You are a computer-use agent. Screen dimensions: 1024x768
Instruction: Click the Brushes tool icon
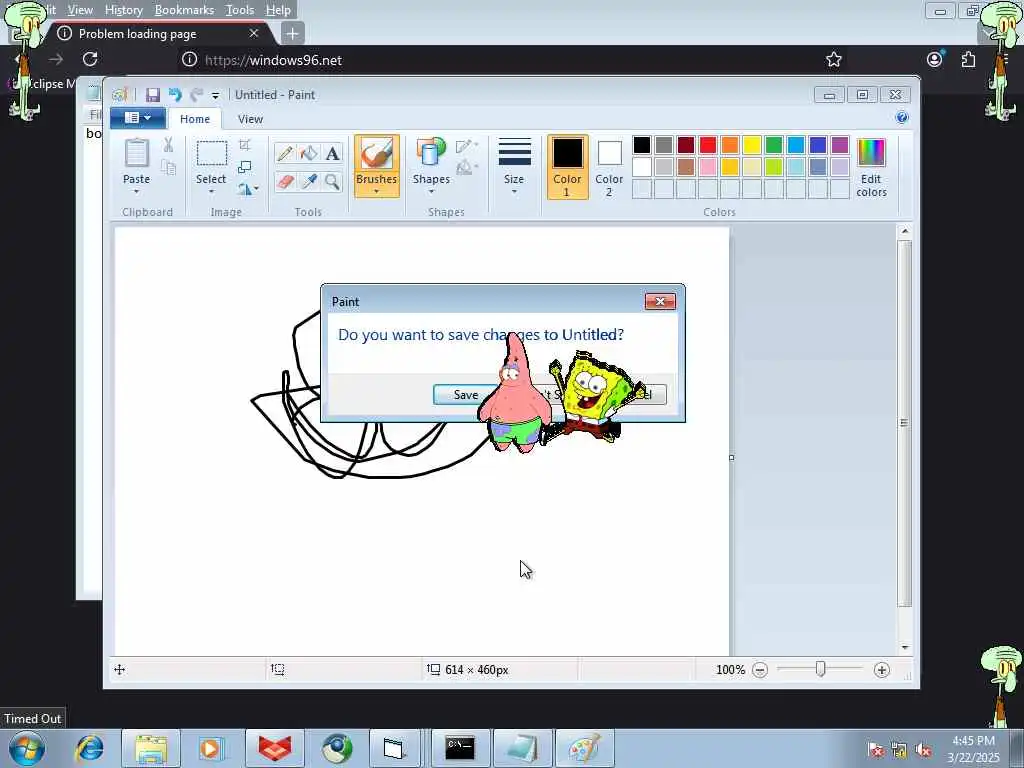(377, 154)
